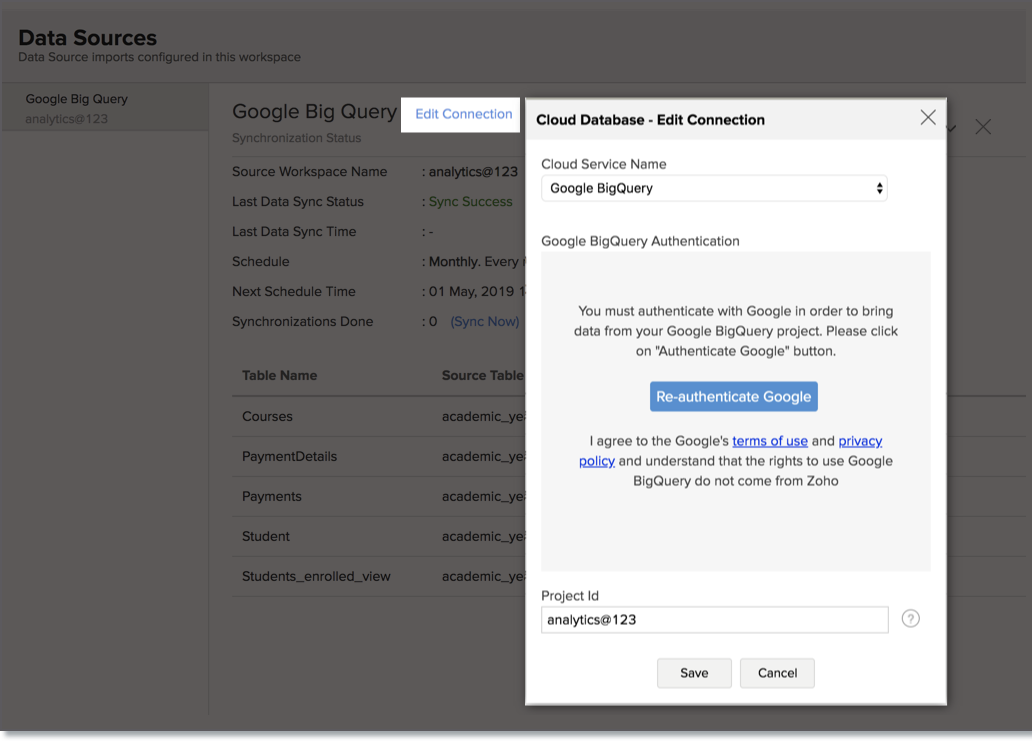
Task: Click the Source Table column header
Action: tap(482, 375)
